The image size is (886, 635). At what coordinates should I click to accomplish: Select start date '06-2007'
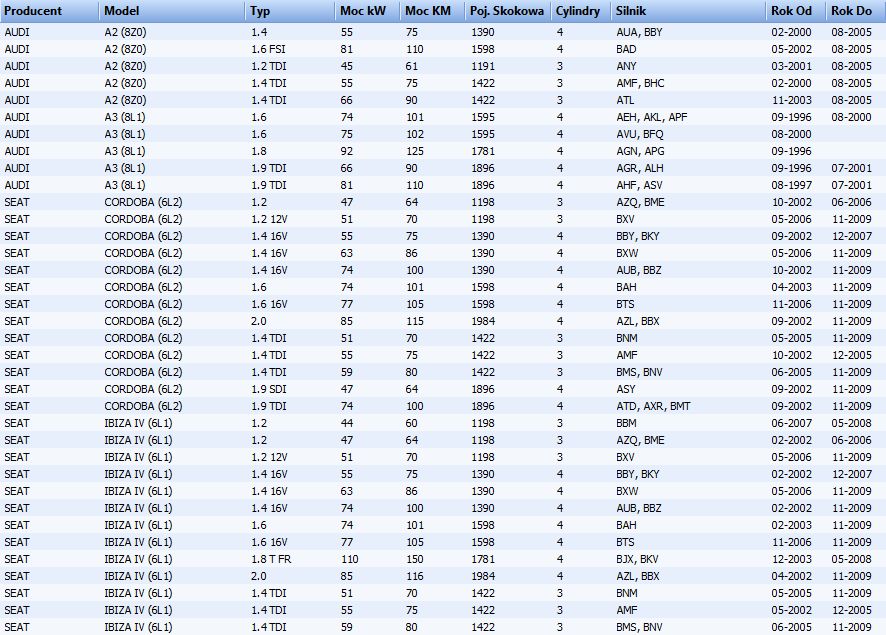pos(792,423)
